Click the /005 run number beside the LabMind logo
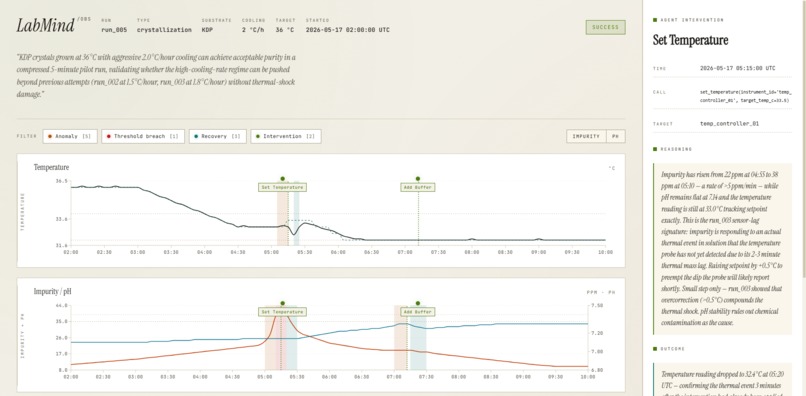The width and height of the screenshot is (806, 396). click(84, 19)
